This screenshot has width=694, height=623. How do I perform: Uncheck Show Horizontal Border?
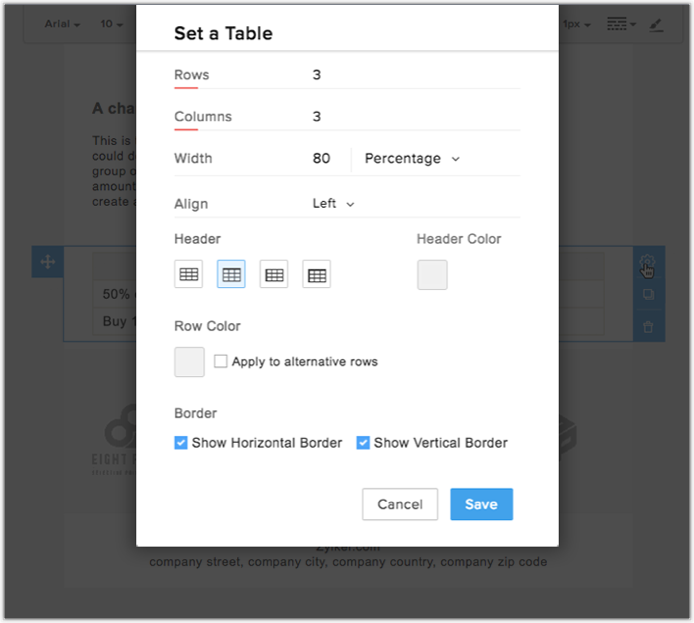[181, 442]
